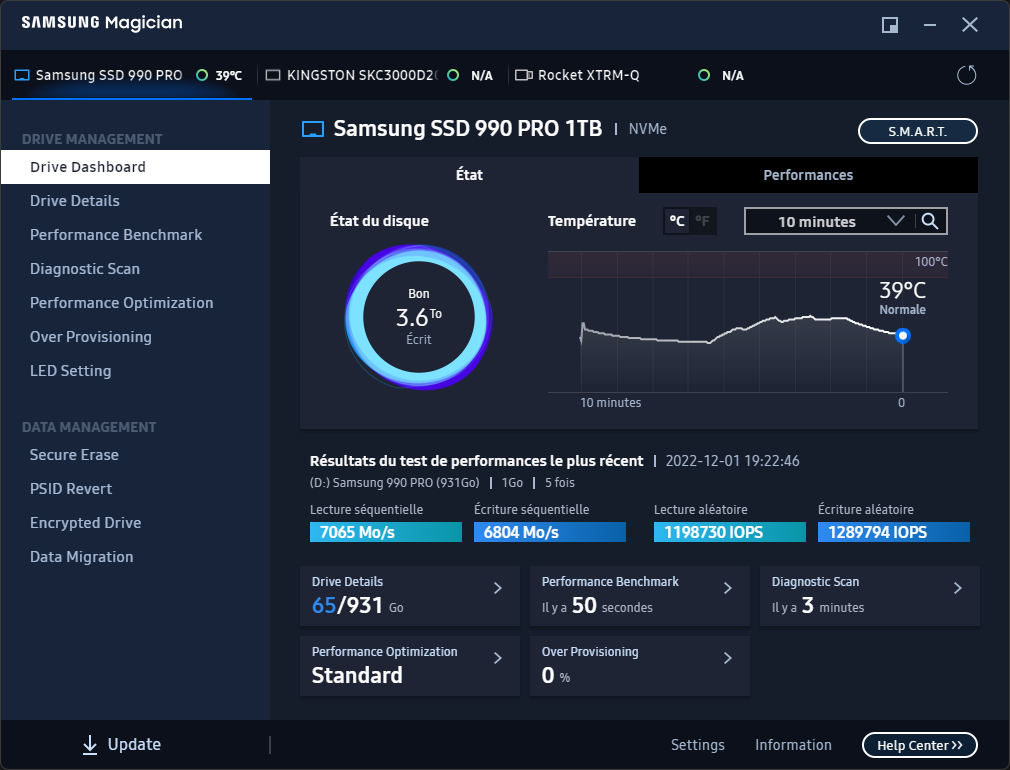Switch the temperature unit to °F

703,221
